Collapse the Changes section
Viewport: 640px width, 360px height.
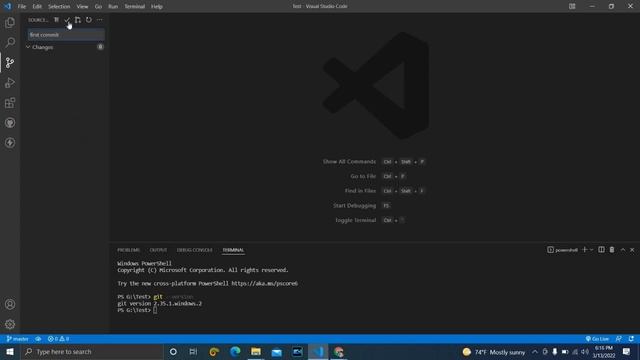(28, 47)
